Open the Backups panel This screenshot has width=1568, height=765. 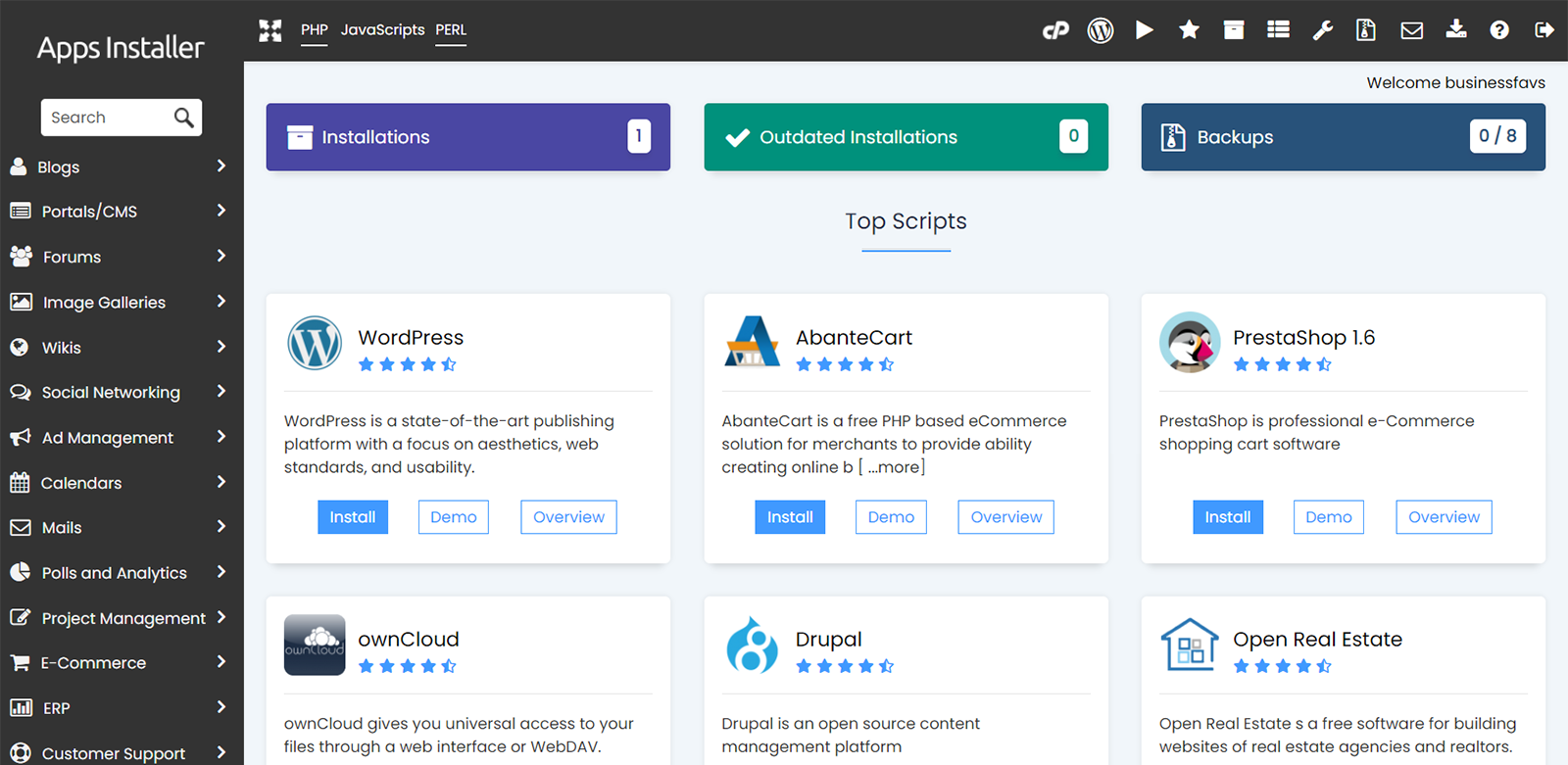click(1343, 137)
